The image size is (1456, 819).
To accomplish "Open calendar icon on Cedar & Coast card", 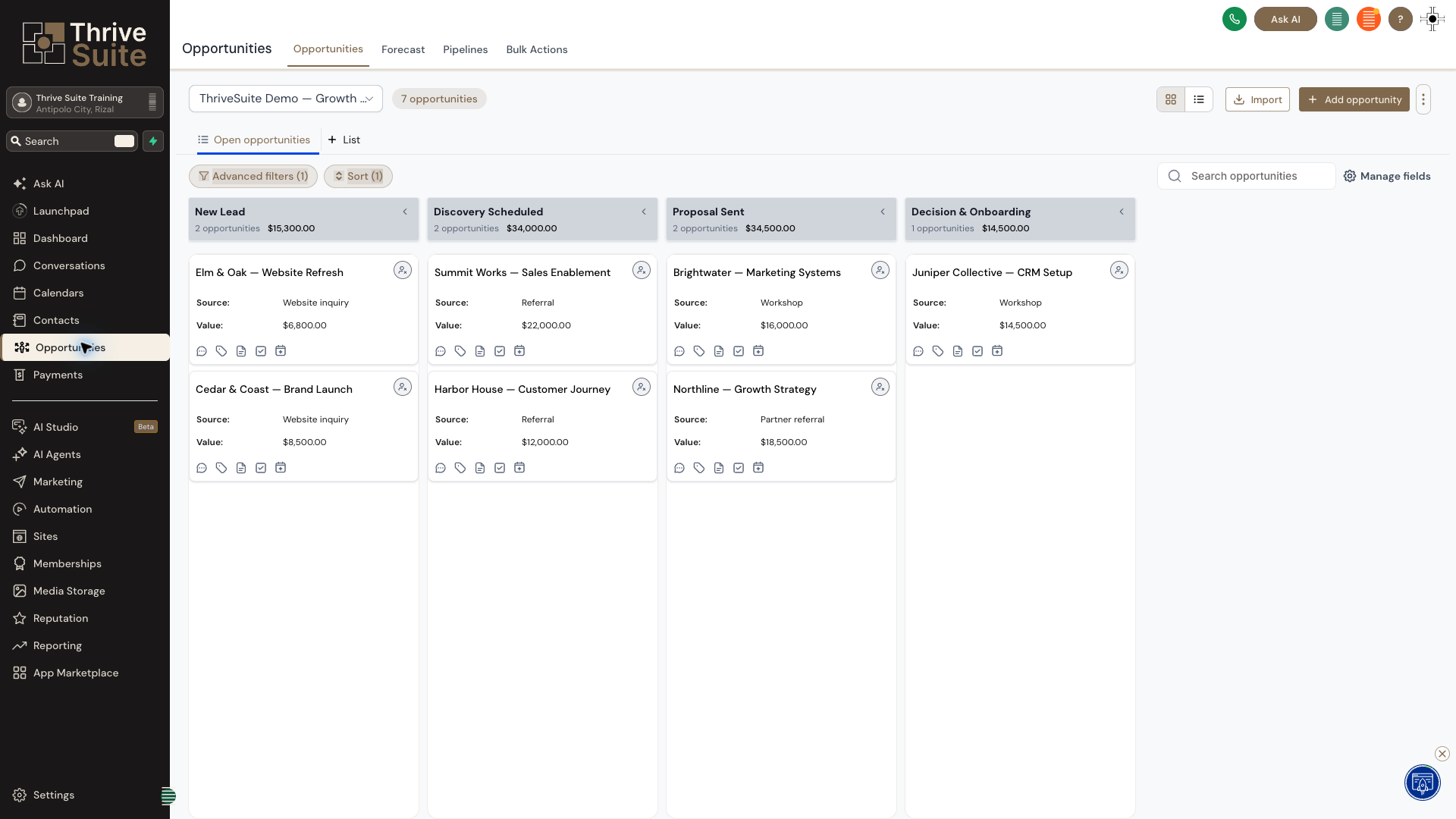I will (x=281, y=468).
